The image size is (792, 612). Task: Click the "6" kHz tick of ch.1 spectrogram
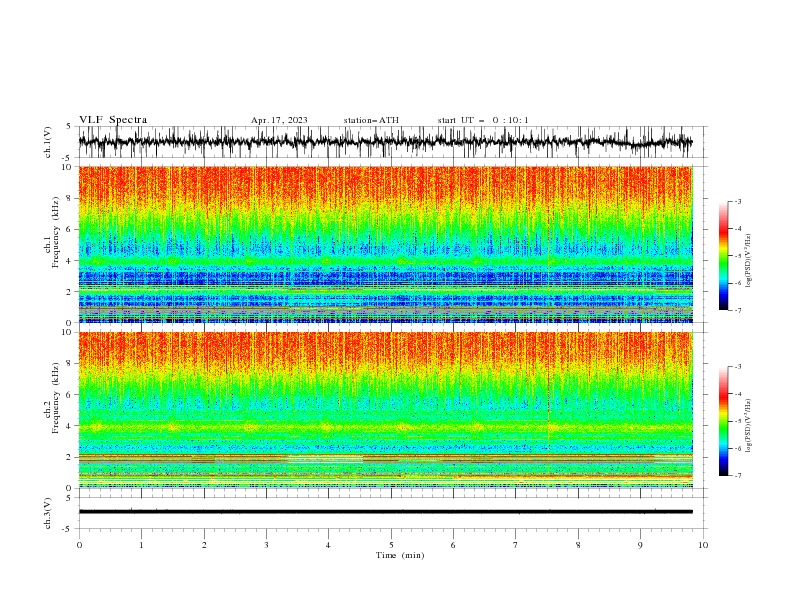[x=71, y=229]
